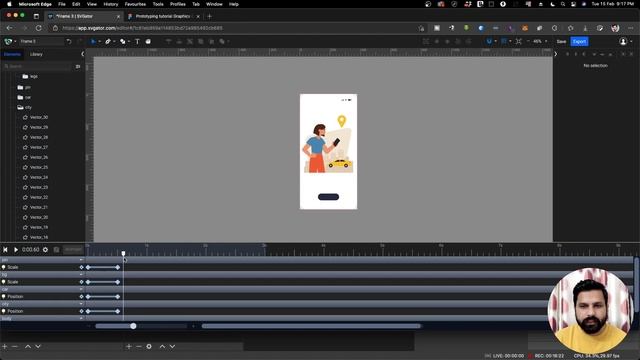Open the History menu
The image size is (640, 360).
pos(111,4)
